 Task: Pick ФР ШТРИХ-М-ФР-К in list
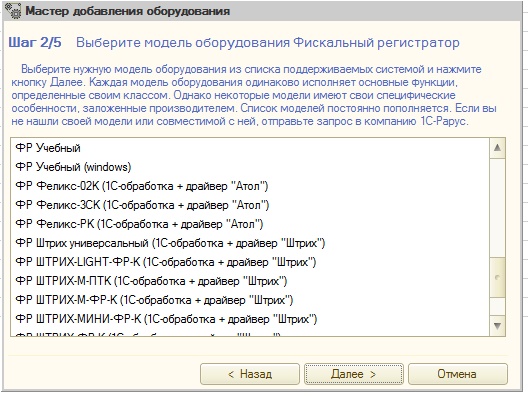pos(250,300)
